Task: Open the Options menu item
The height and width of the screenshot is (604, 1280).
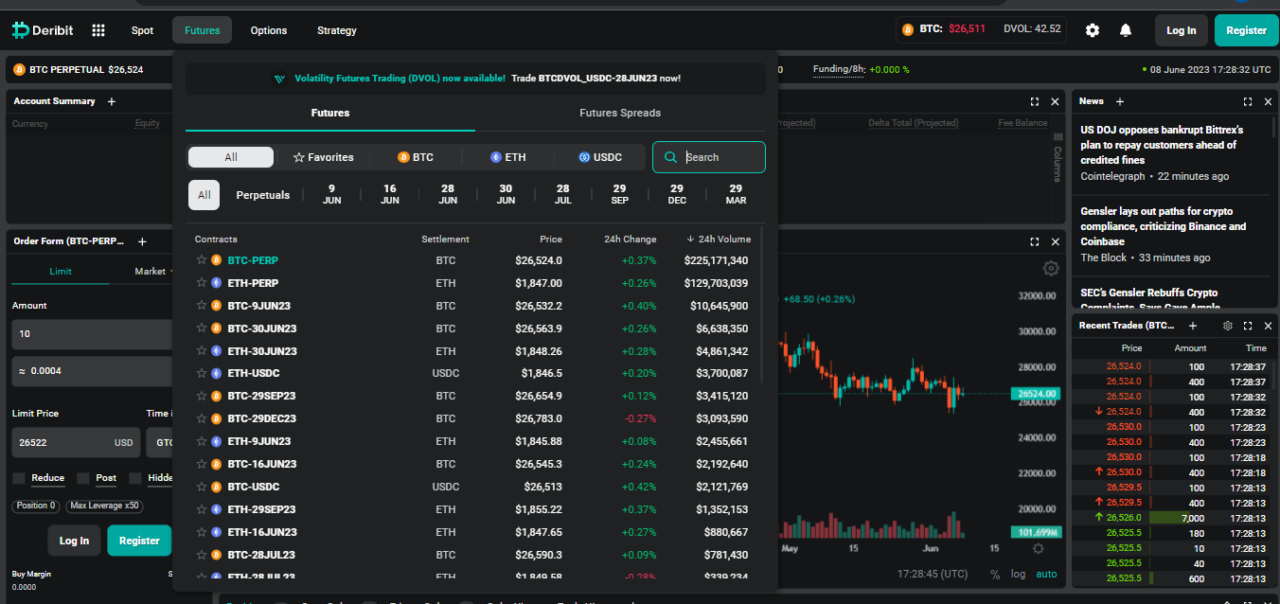Action: pyautogui.click(x=268, y=30)
